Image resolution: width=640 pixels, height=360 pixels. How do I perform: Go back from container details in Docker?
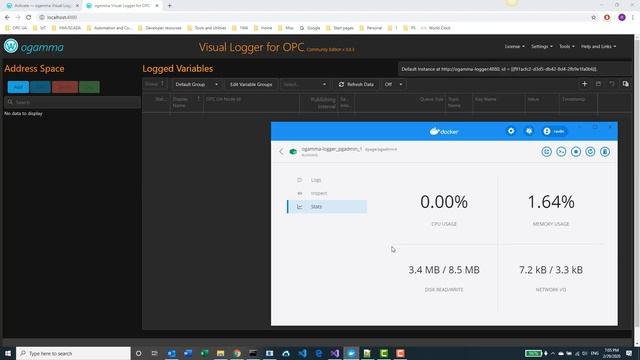tap(281, 151)
